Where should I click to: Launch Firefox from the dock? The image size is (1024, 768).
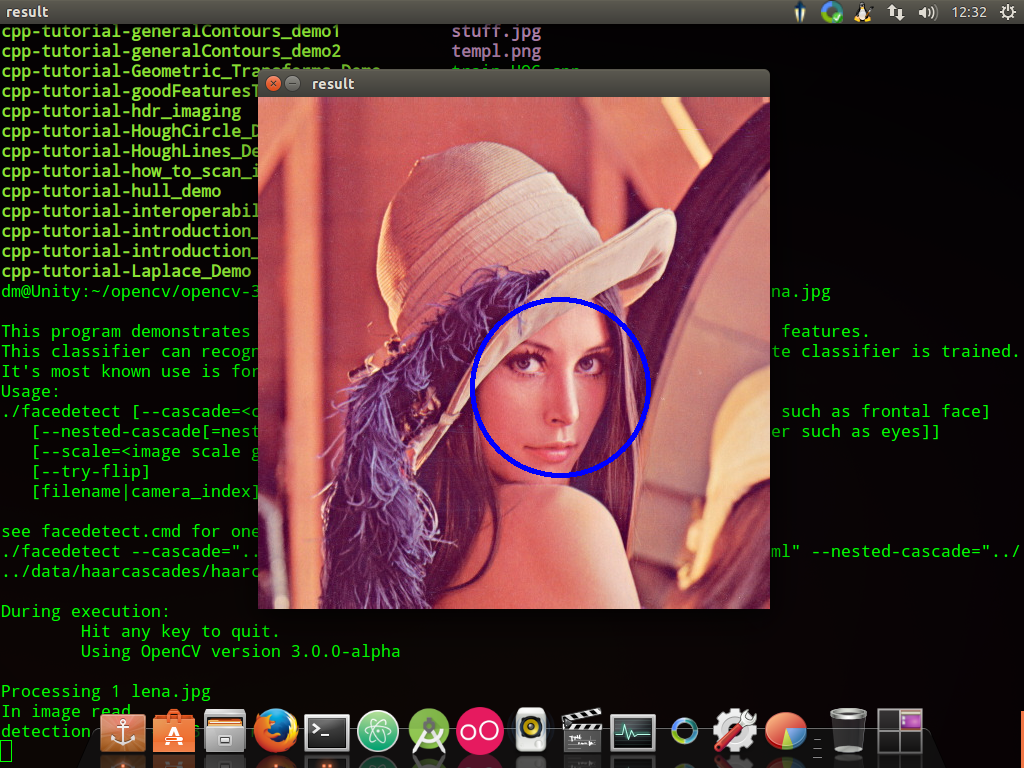[x=276, y=731]
